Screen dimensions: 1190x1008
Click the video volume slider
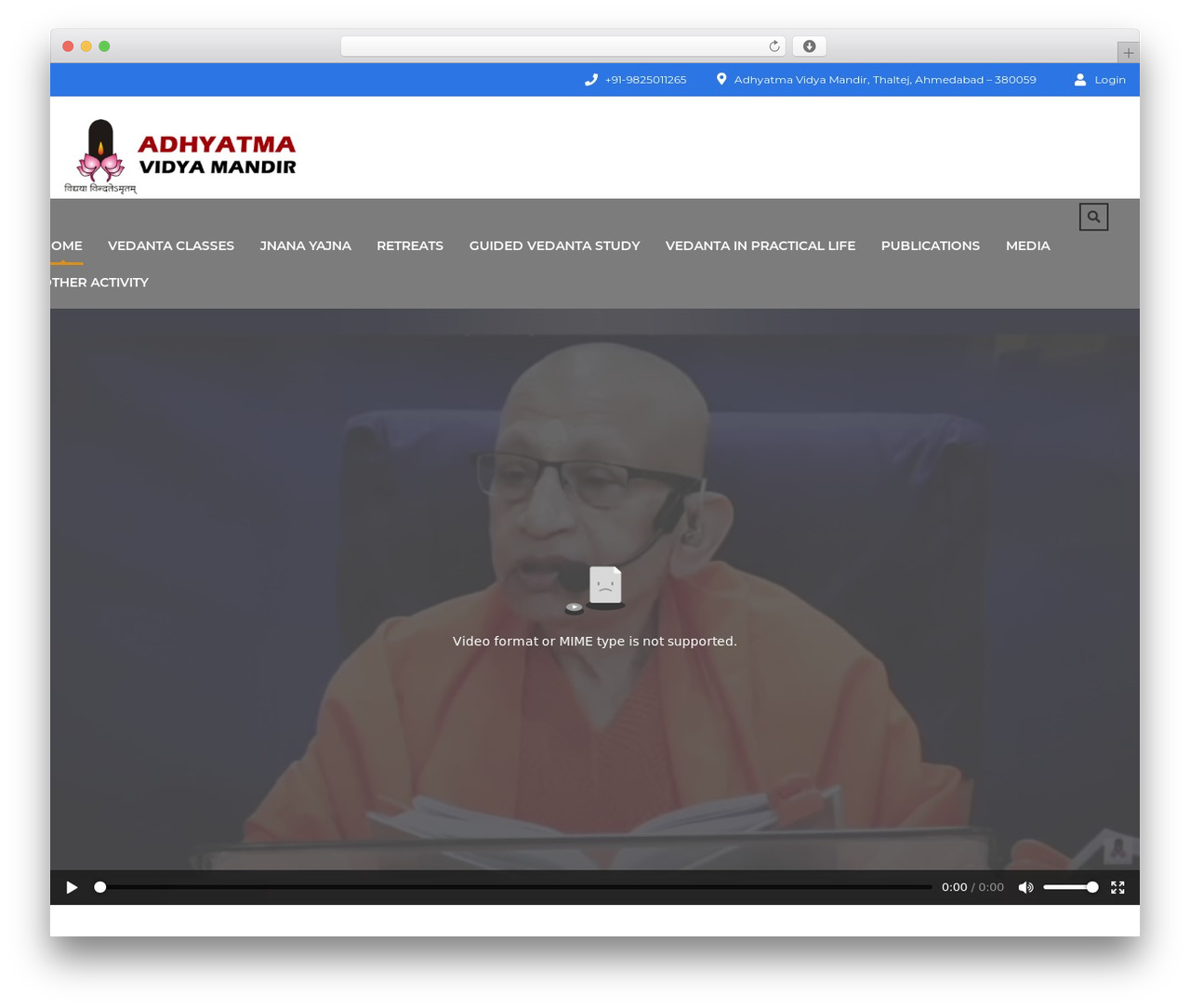coord(1070,887)
